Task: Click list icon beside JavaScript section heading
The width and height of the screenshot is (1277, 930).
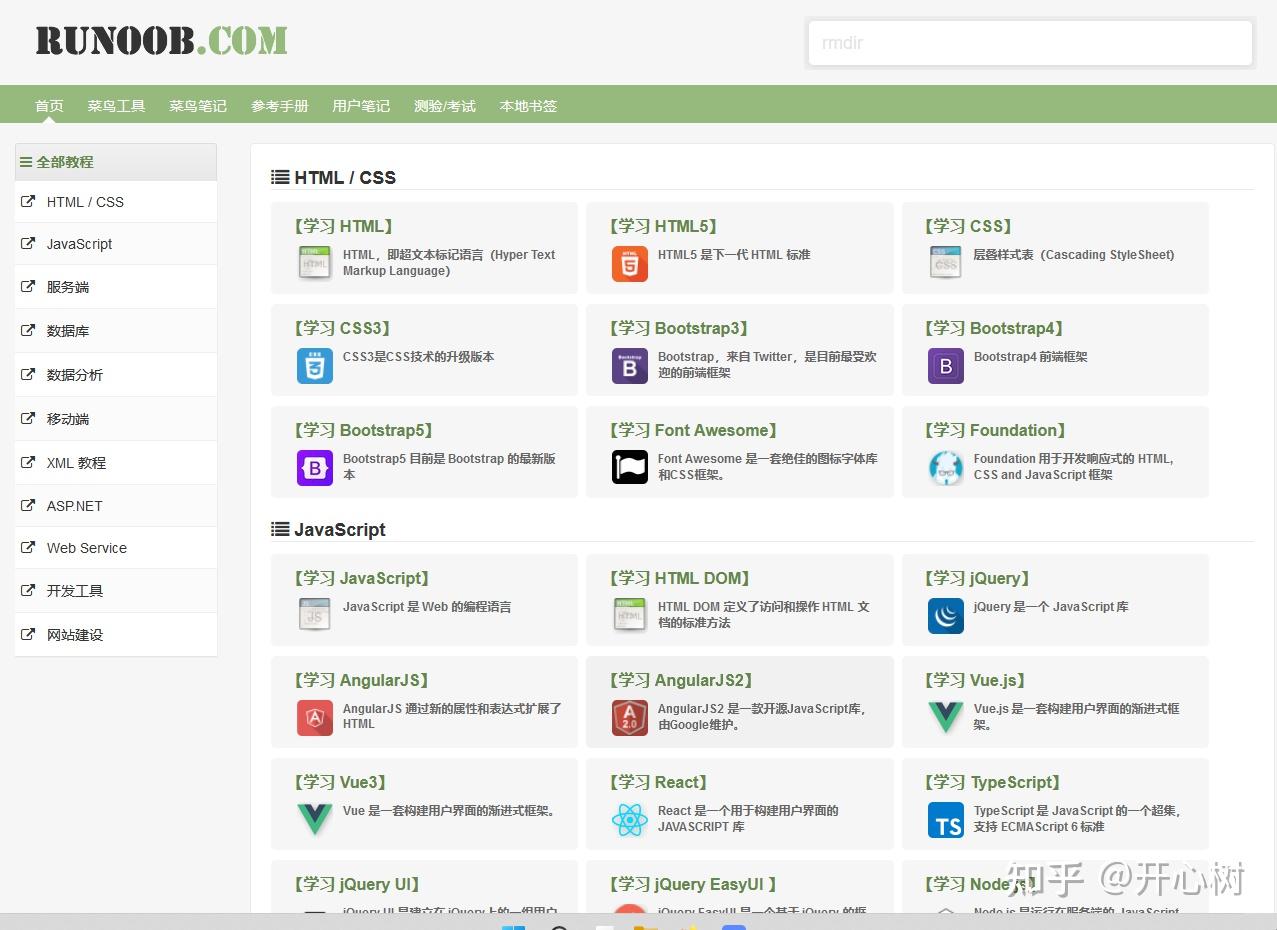Action: (x=280, y=529)
